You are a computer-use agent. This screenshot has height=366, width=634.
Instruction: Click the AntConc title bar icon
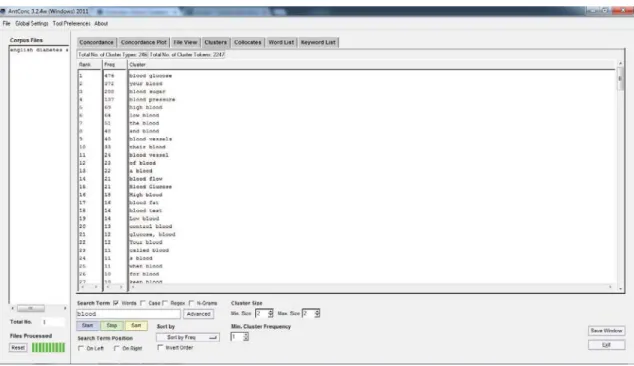pos(3,11)
